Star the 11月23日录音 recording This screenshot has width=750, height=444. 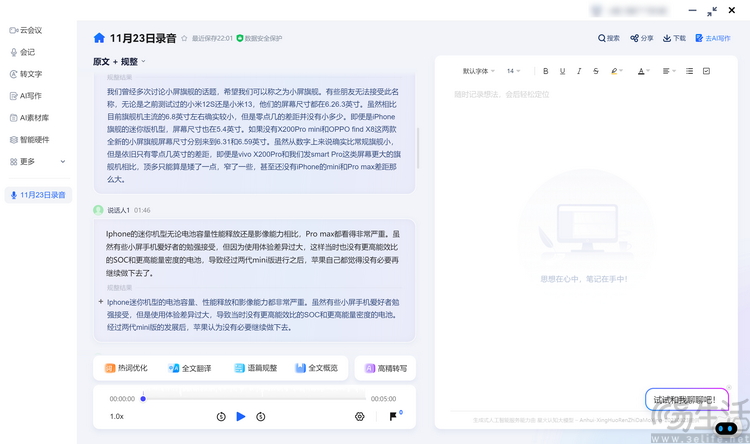click(x=184, y=38)
